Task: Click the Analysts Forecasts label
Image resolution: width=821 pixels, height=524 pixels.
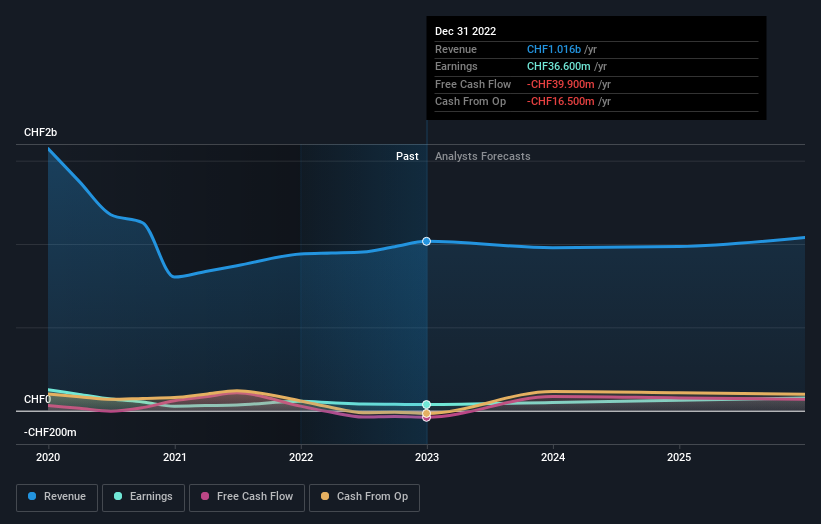Action: coord(482,157)
